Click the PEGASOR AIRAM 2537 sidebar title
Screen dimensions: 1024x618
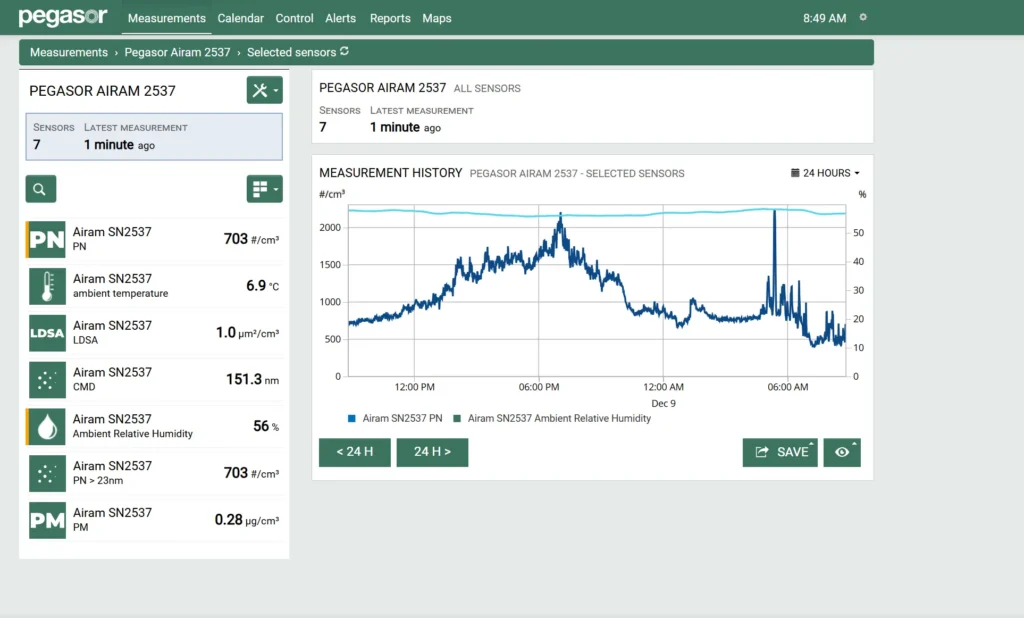point(103,91)
